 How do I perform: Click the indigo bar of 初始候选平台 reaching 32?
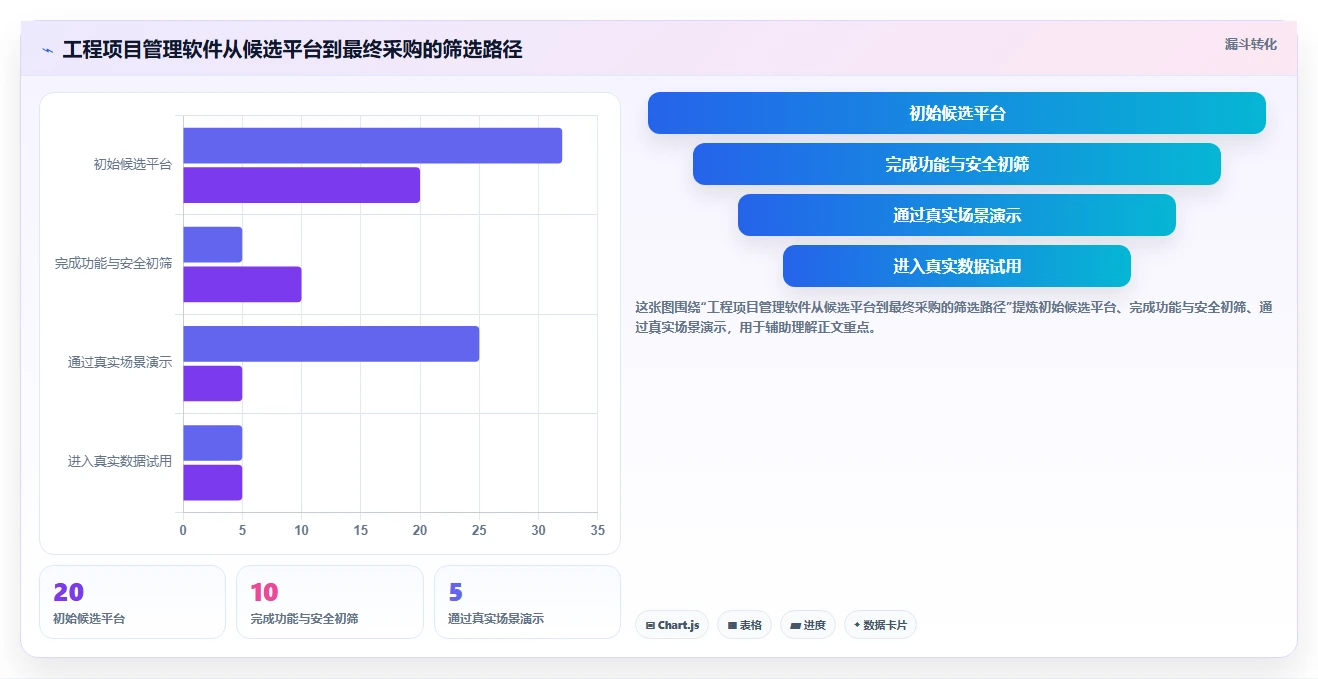point(372,146)
